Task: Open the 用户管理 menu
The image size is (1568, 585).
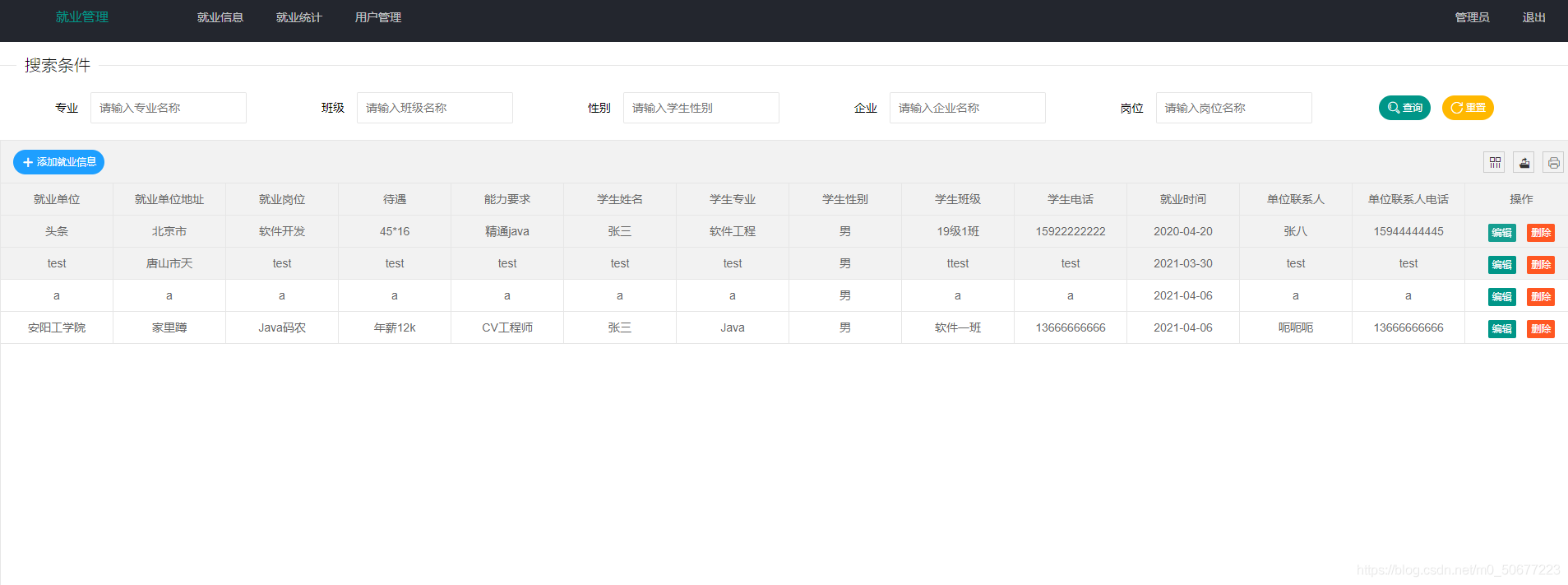Action: [x=378, y=17]
